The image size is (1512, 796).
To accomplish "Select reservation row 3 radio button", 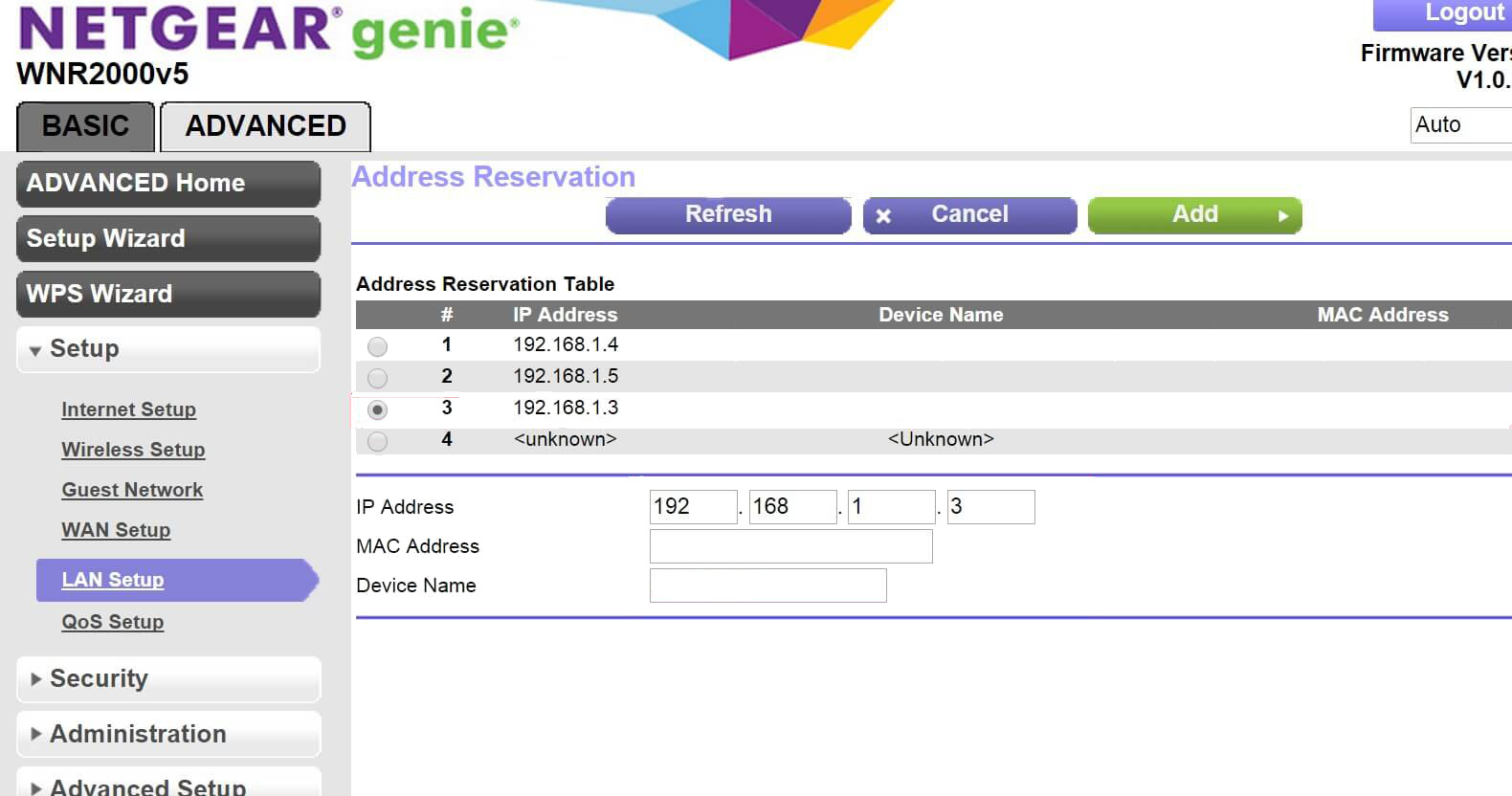I will tap(378, 409).
